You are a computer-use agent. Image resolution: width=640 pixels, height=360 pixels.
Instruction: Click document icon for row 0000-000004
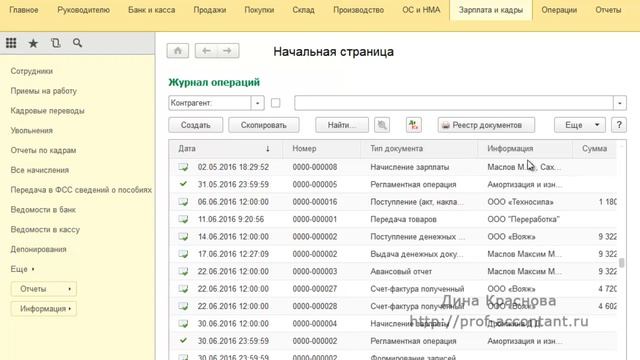[184, 324]
